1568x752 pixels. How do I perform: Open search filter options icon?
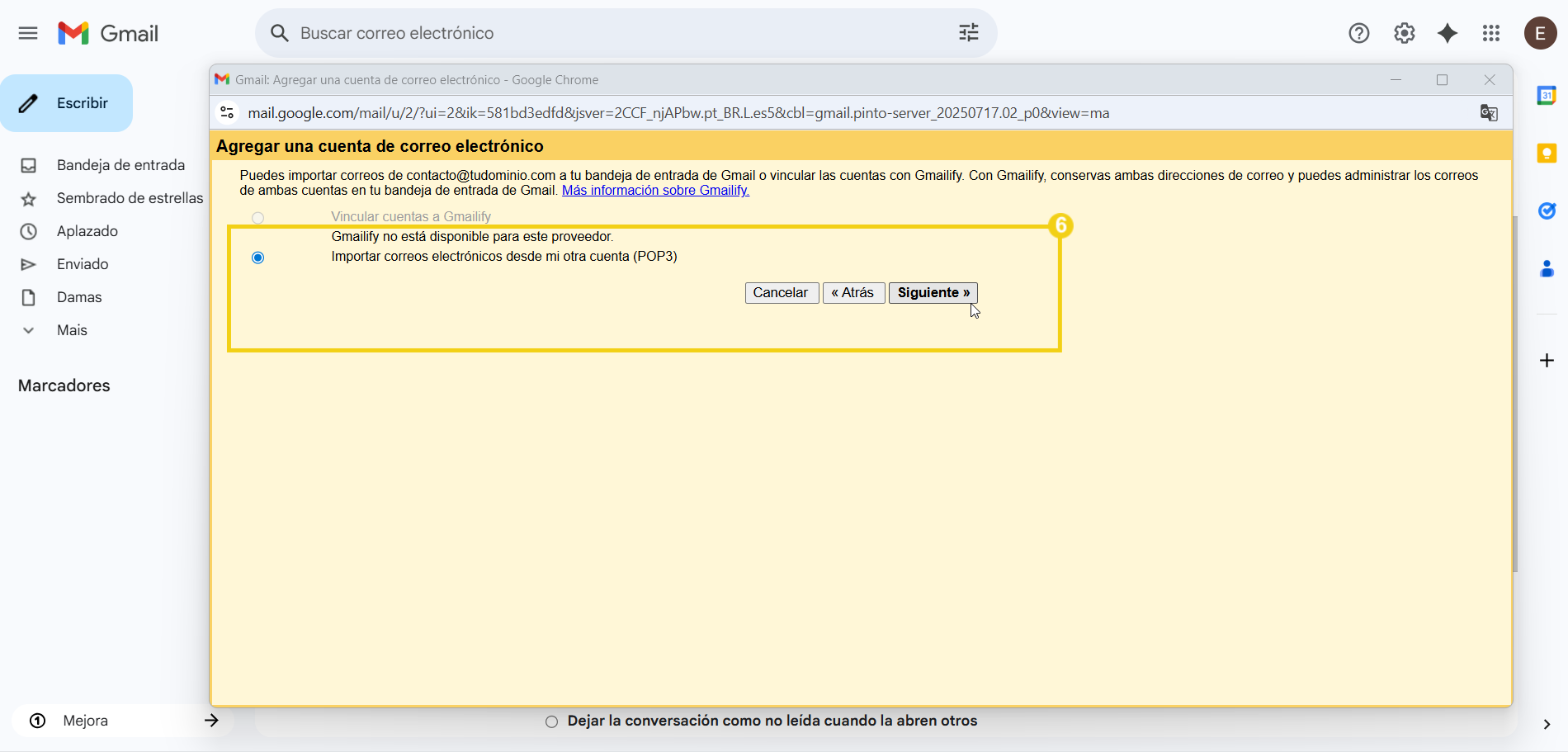pyautogui.click(x=969, y=33)
